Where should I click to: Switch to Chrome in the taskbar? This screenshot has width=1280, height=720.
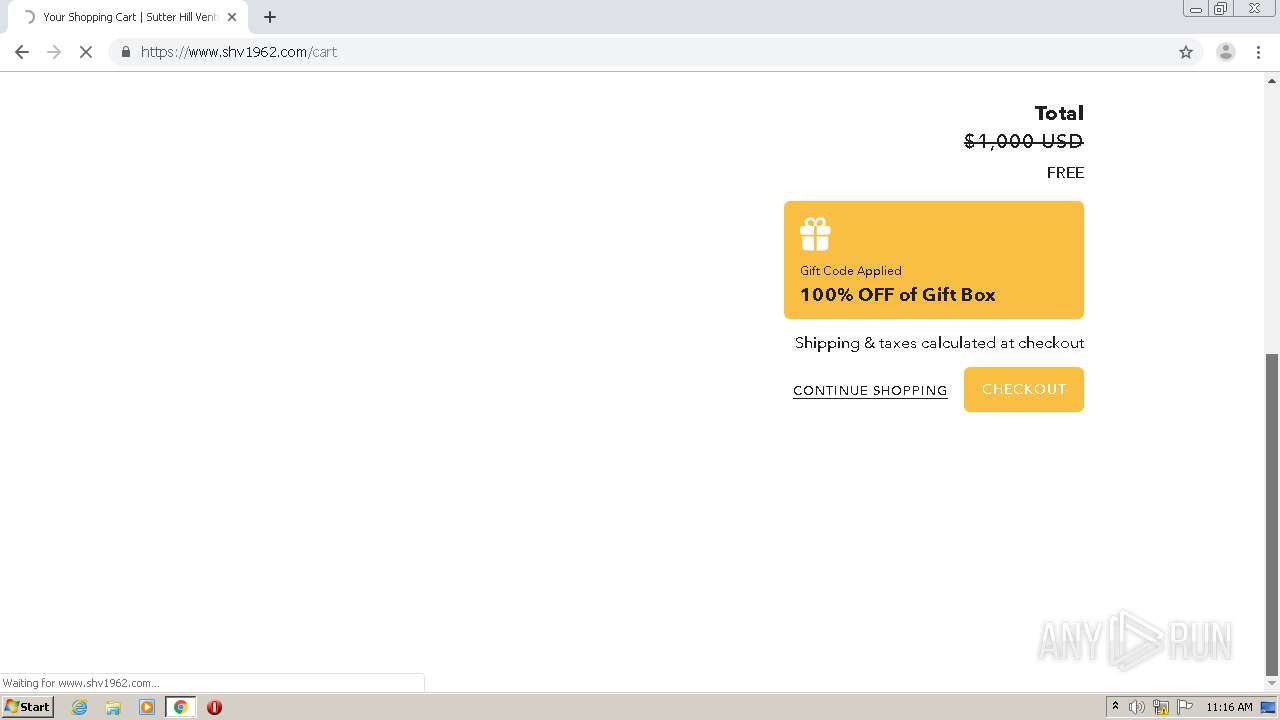(x=180, y=707)
